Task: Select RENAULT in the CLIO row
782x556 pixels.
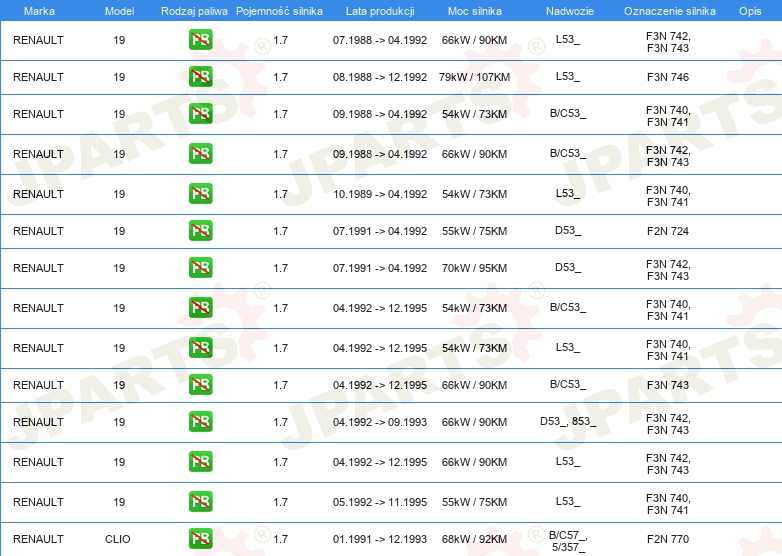Action: [38, 539]
